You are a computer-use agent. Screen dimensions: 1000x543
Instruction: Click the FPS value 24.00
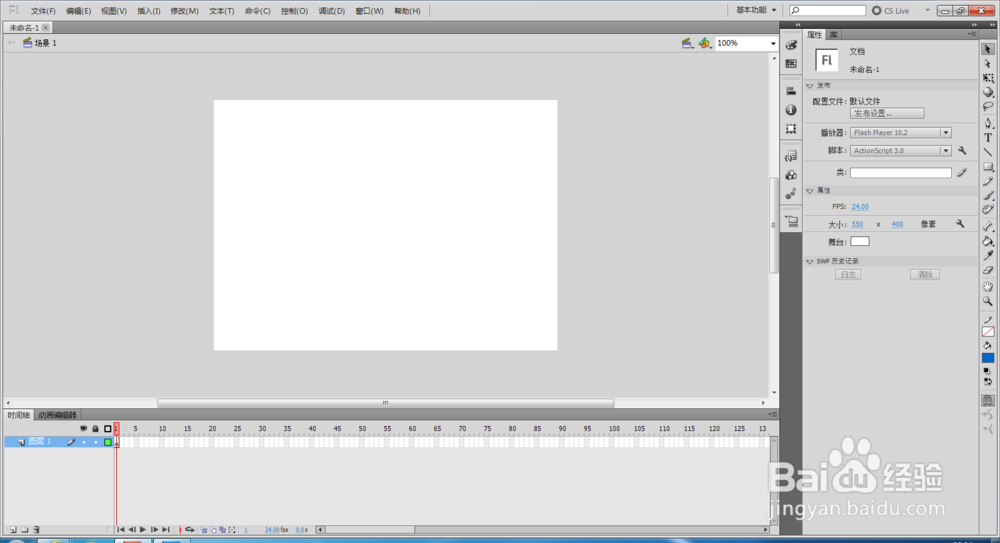(x=860, y=207)
